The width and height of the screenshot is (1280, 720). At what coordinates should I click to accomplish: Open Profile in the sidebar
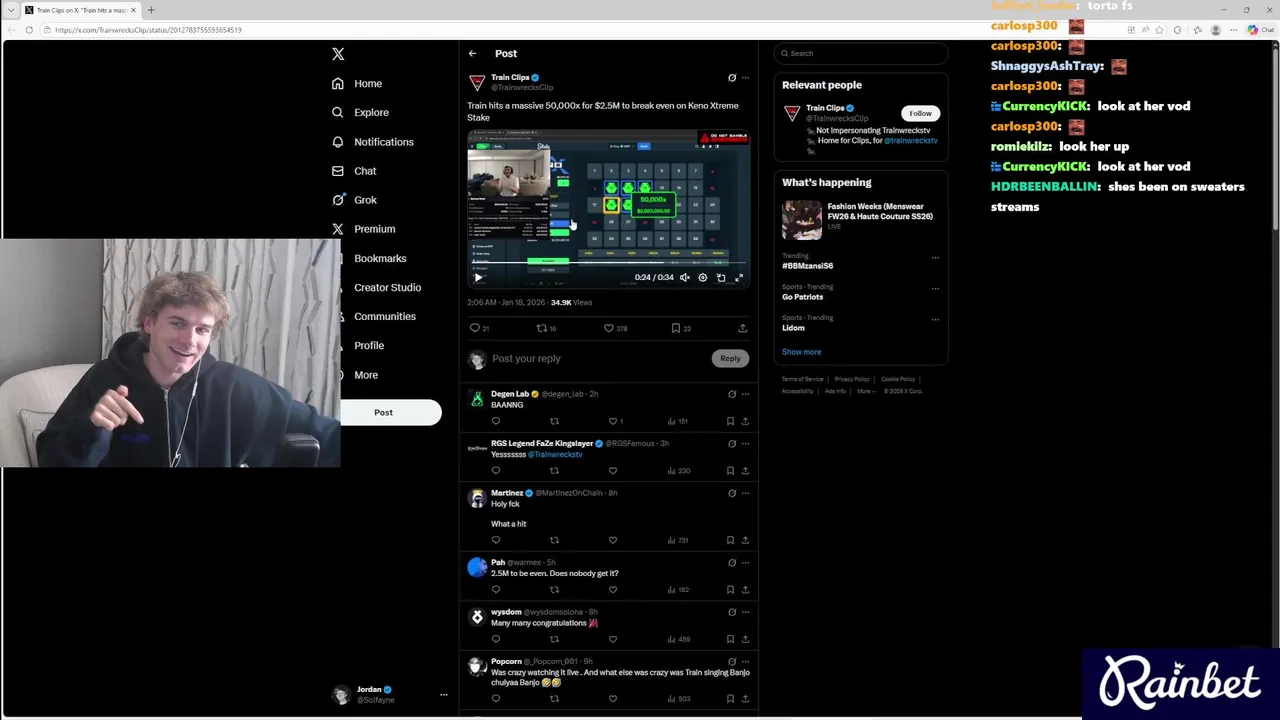367,345
